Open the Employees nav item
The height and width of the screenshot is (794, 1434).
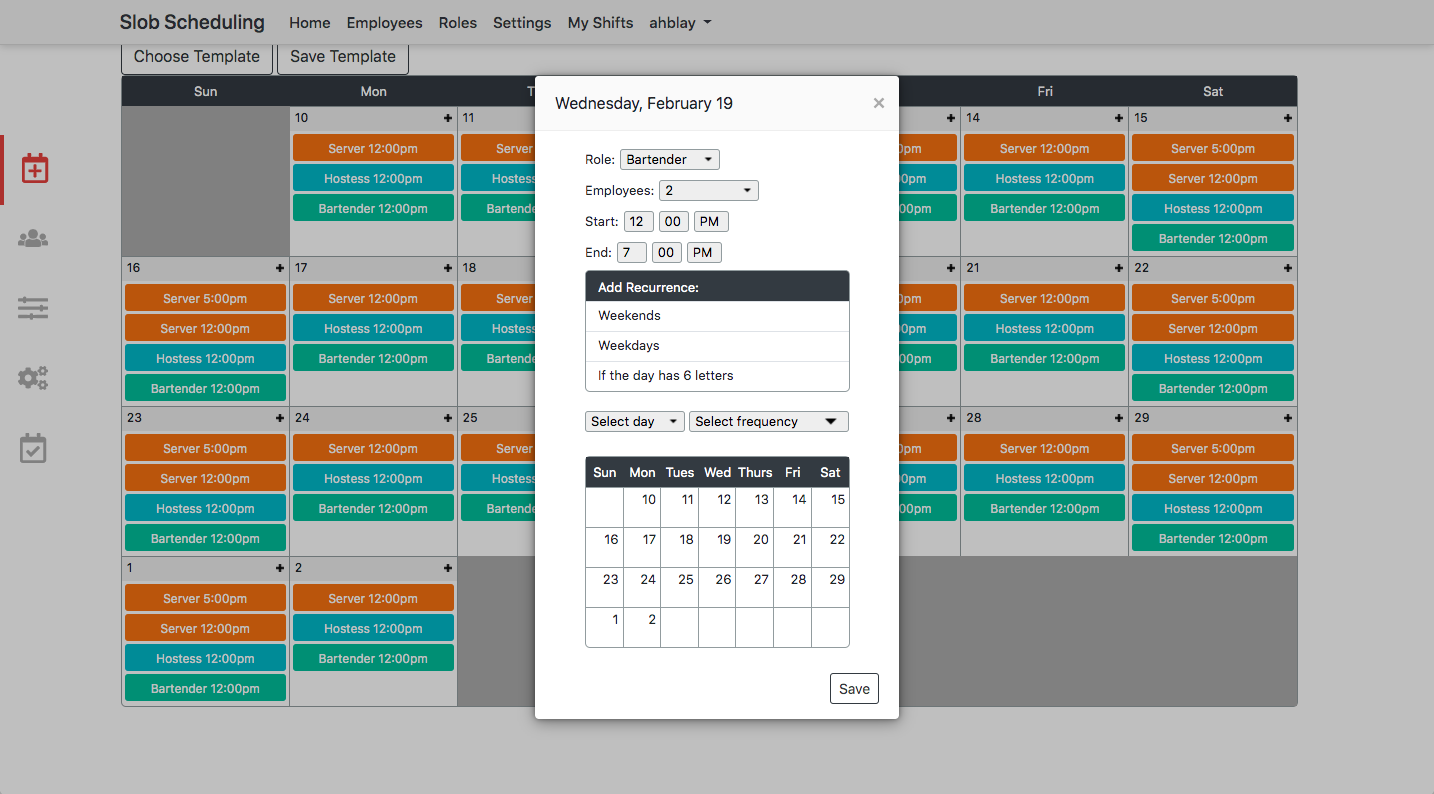pyautogui.click(x=385, y=23)
